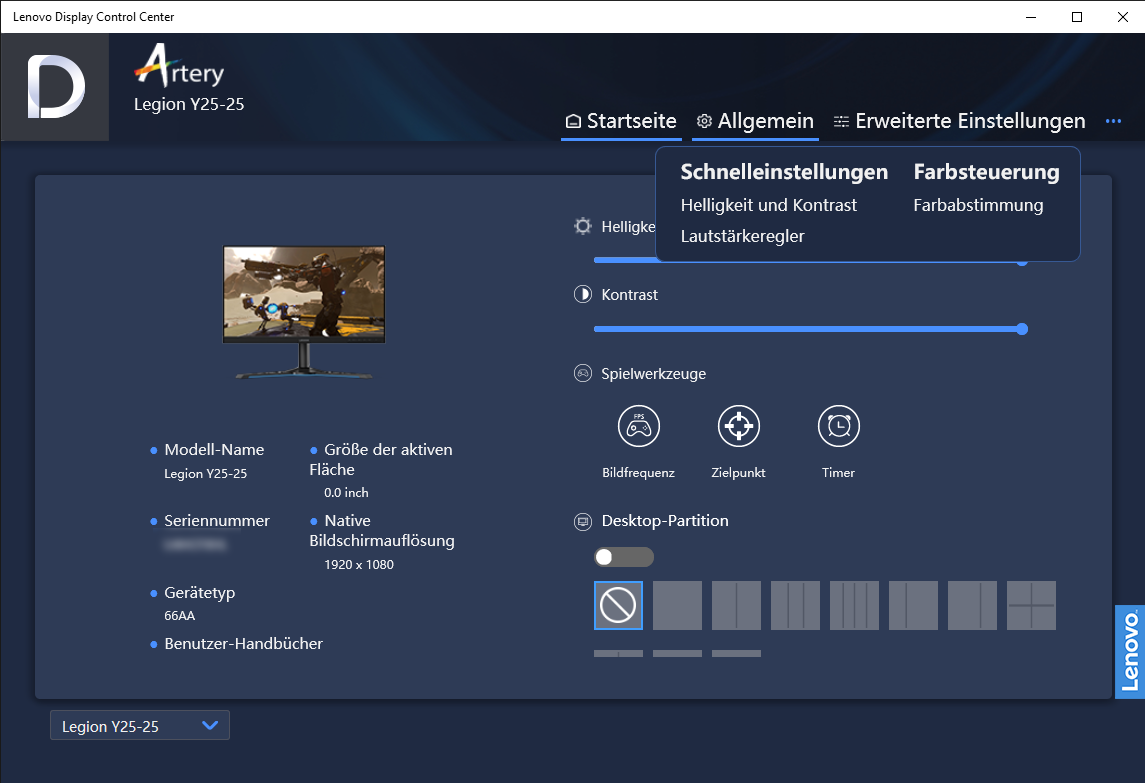Open the Benutzer-Handbücher link
The image size is (1145, 783).
[x=243, y=643]
